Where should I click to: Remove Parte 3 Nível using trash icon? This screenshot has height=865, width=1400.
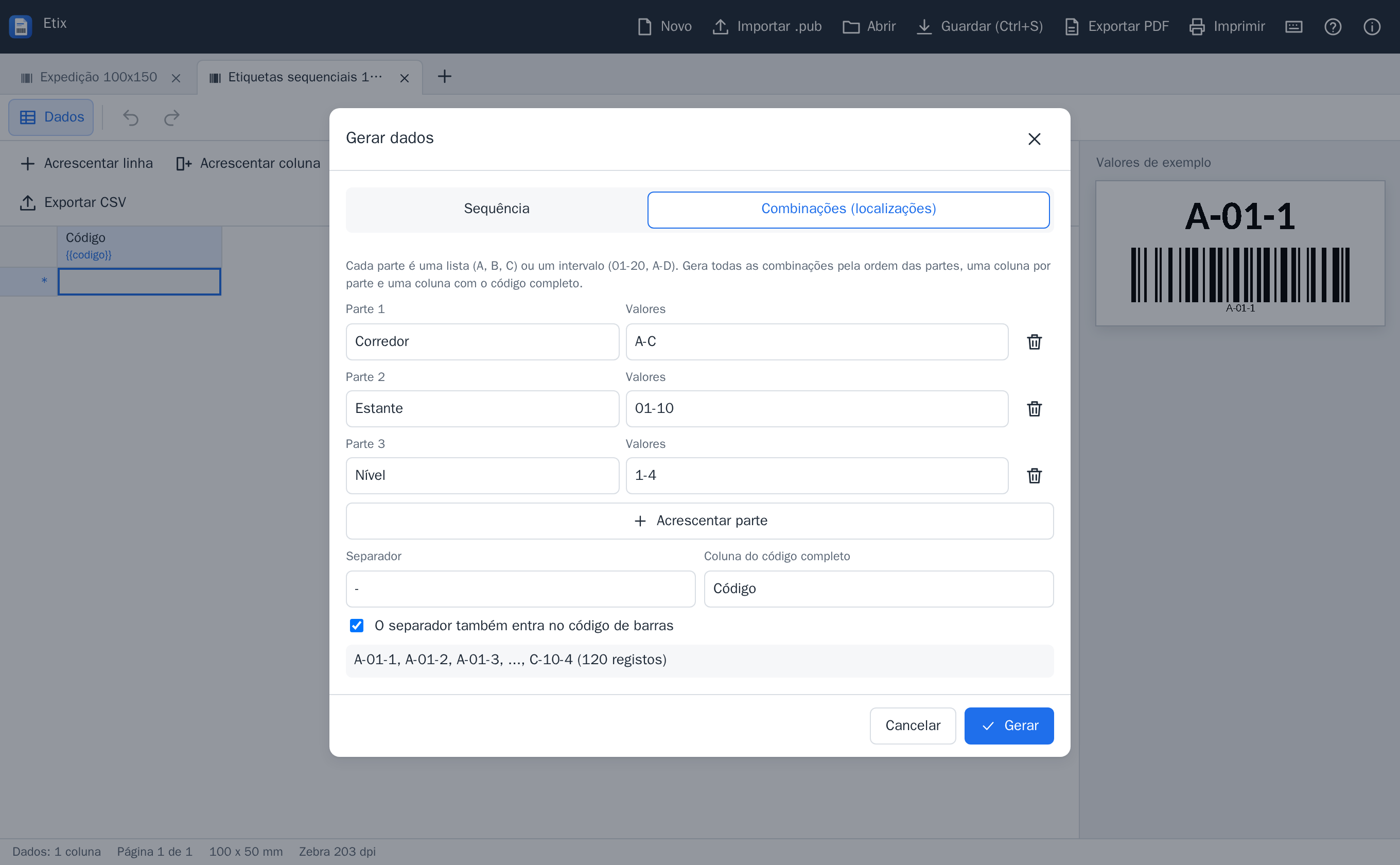1034,475
